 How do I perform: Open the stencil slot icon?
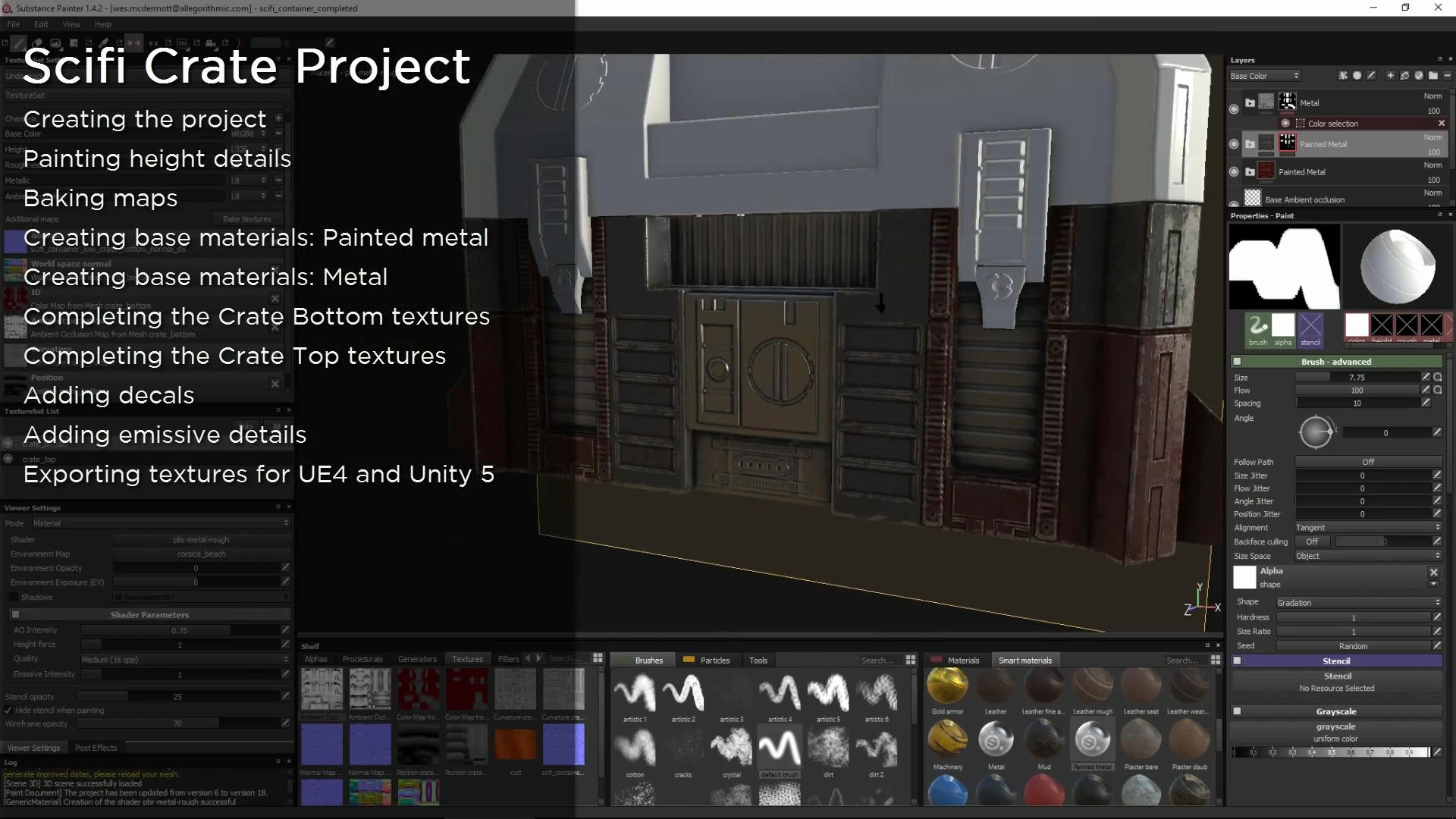point(1310,326)
